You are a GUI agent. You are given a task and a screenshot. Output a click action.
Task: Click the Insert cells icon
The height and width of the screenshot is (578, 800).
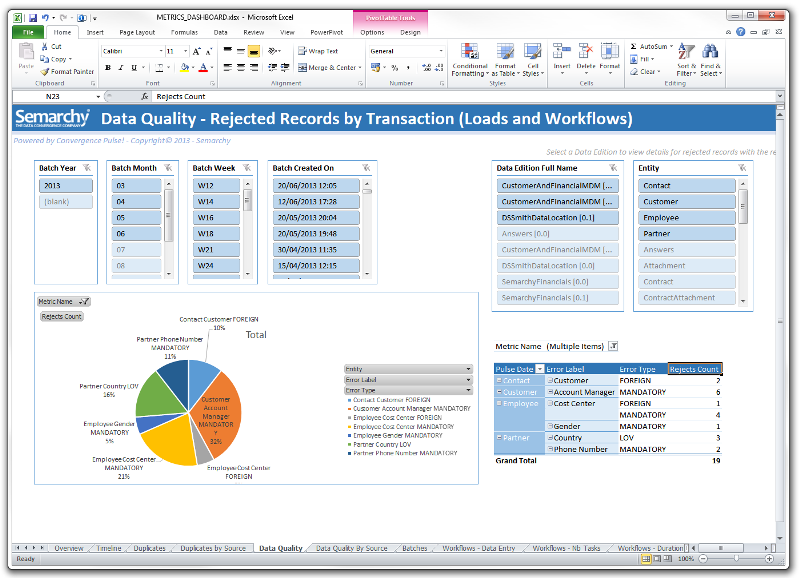(562, 52)
